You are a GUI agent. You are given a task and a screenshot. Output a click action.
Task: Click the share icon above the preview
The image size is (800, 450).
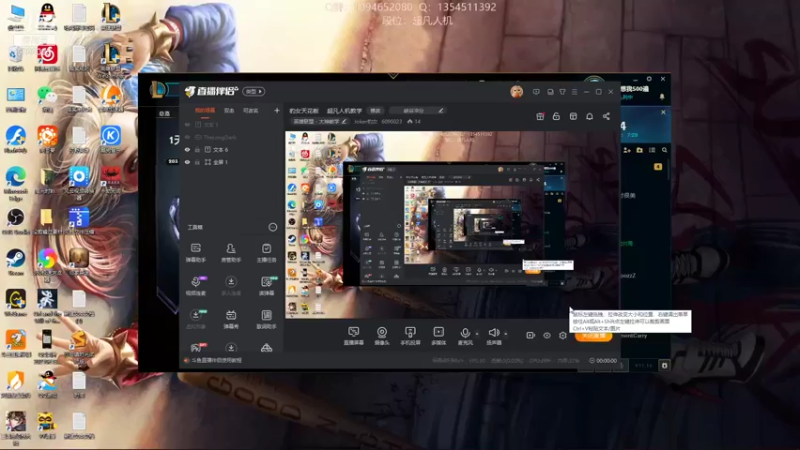606,116
